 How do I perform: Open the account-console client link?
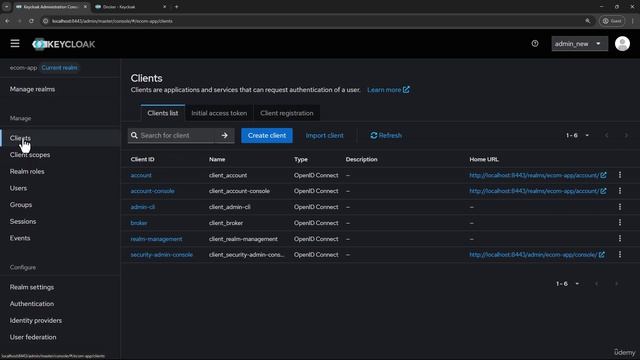click(x=152, y=191)
